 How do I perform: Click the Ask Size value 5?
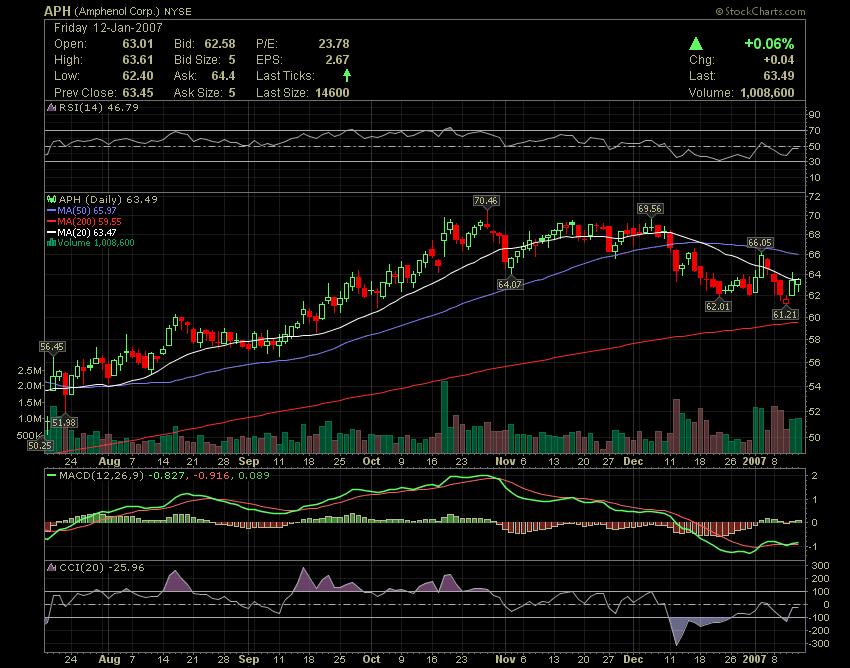[x=232, y=93]
